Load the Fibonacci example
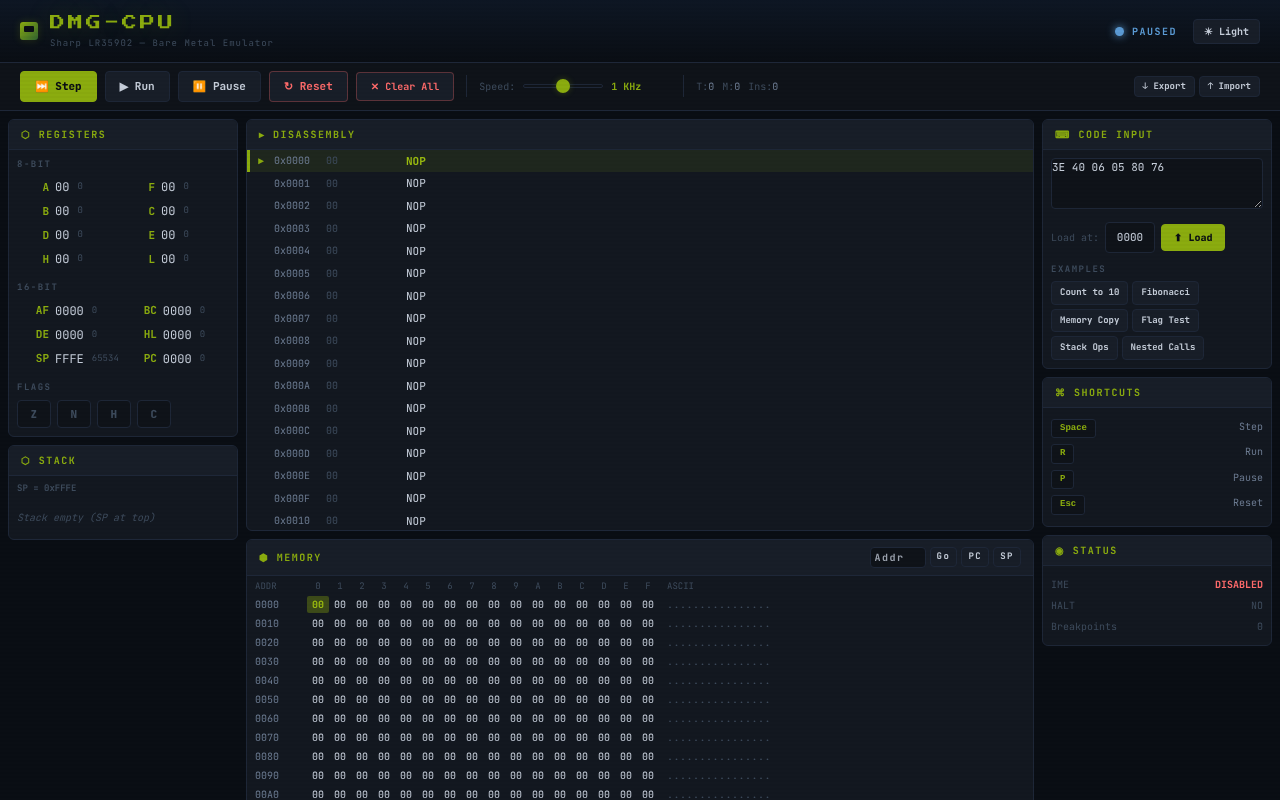This screenshot has width=1280, height=800. (1165, 293)
